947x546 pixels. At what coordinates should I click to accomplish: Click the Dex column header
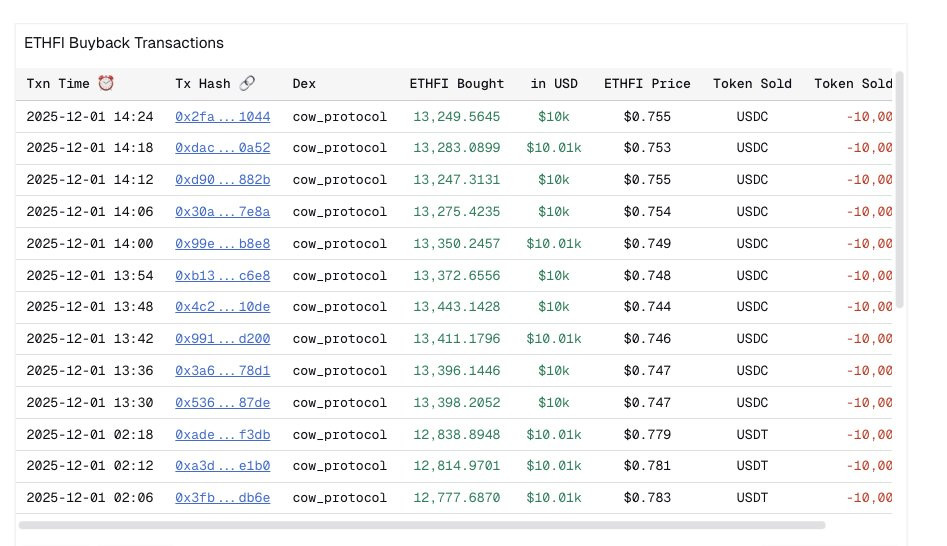pos(304,84)
